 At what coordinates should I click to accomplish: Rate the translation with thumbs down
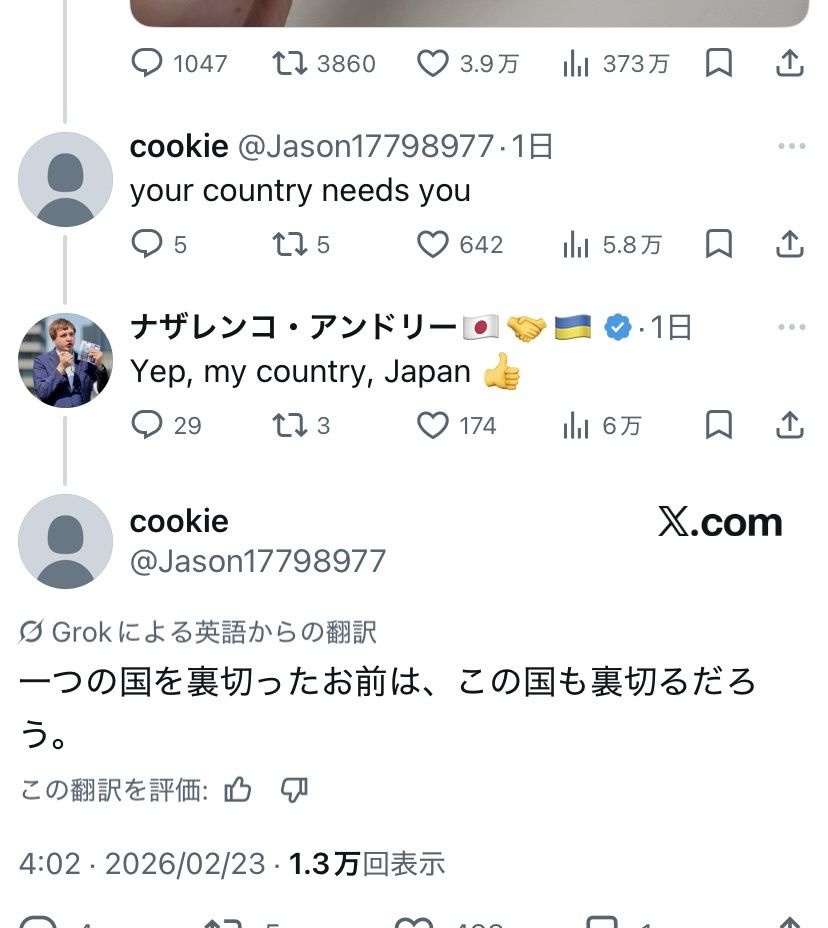(x=293, y=791)
